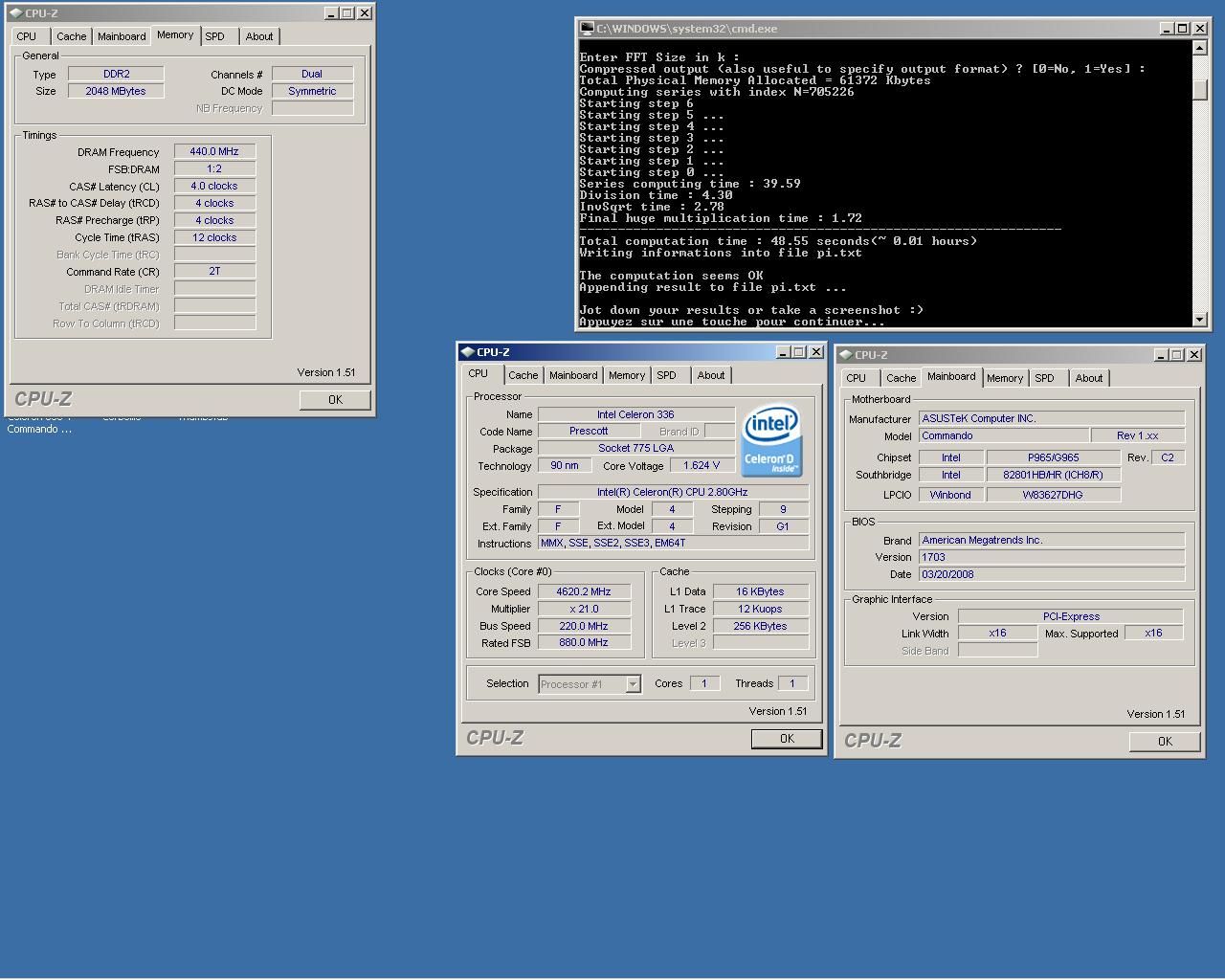
Task: Click the DRAM Frequency value 440.0 MHz
Action: [214, 151]
